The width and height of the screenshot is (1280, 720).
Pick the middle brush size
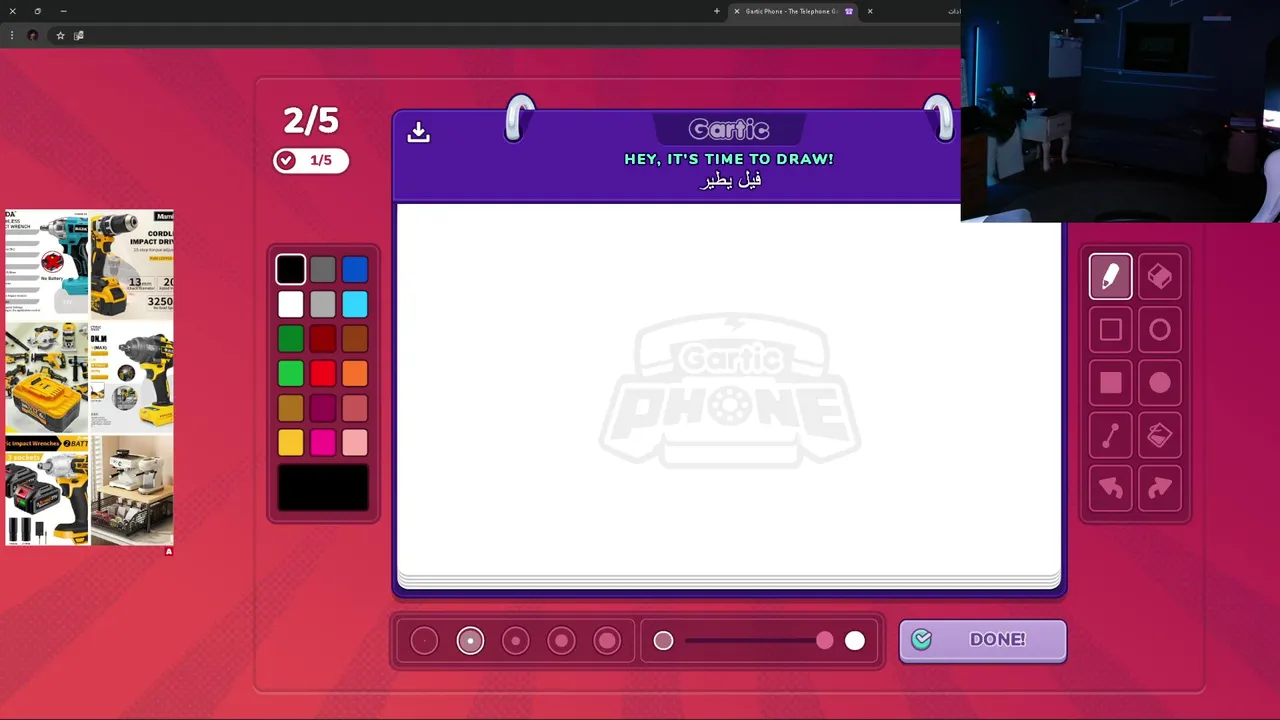516,641
